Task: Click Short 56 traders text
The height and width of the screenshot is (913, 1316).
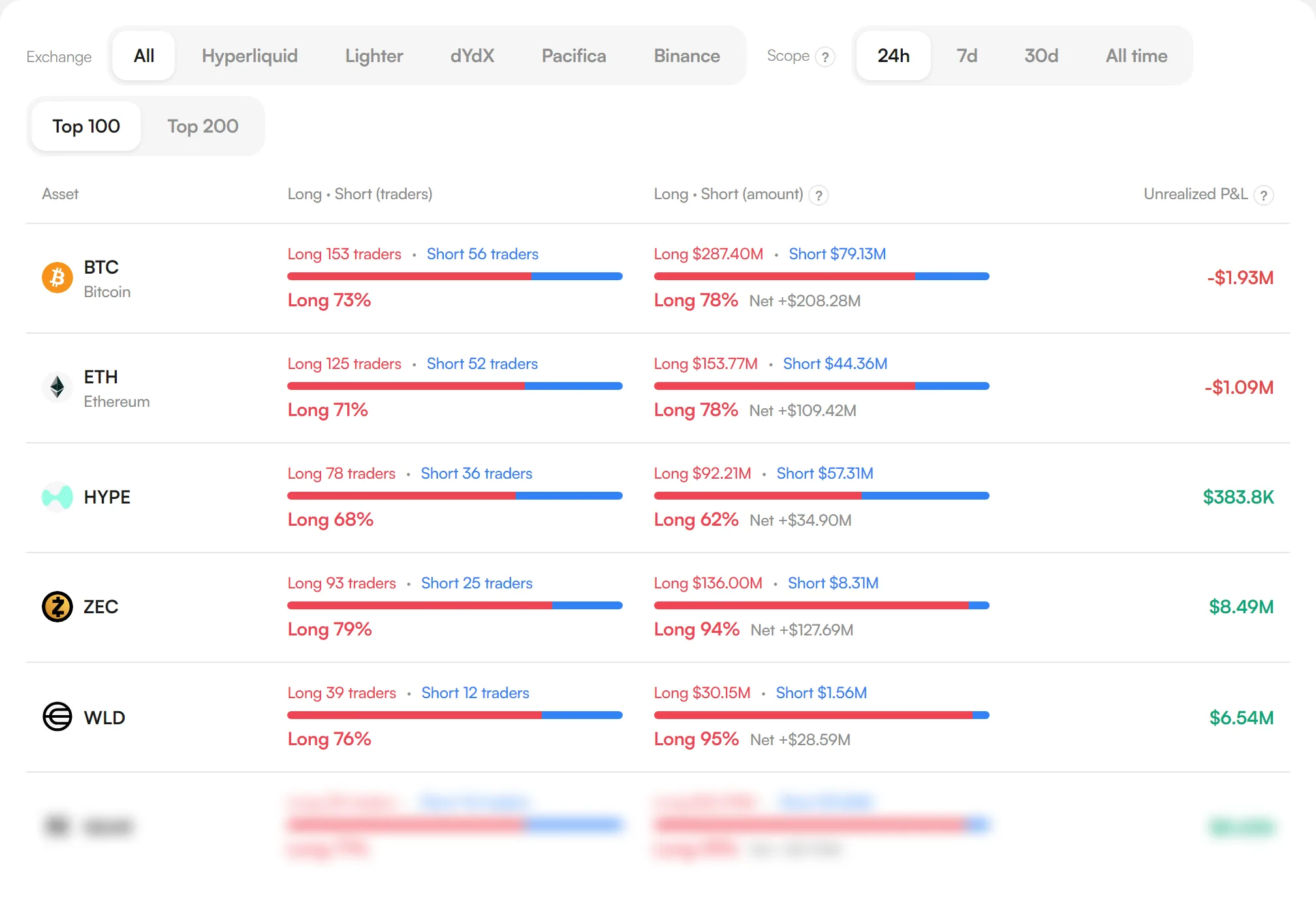Action: 482,254
